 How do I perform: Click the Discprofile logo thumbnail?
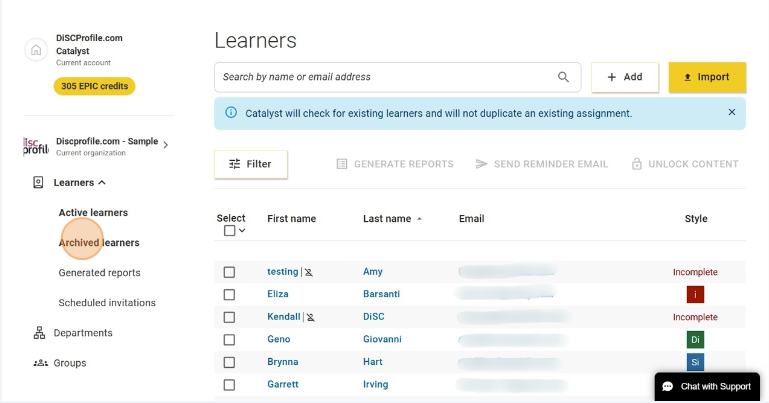pos(36,146)
